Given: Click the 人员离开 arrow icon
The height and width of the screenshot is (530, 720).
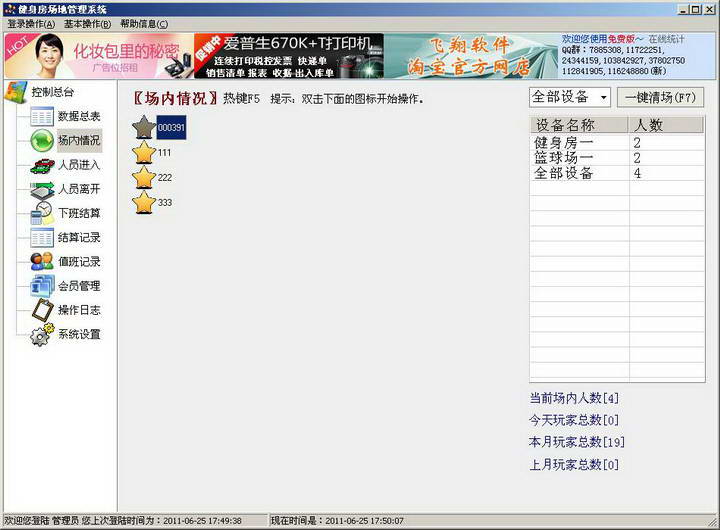Looking at the screenshot, I should point(42,189).
